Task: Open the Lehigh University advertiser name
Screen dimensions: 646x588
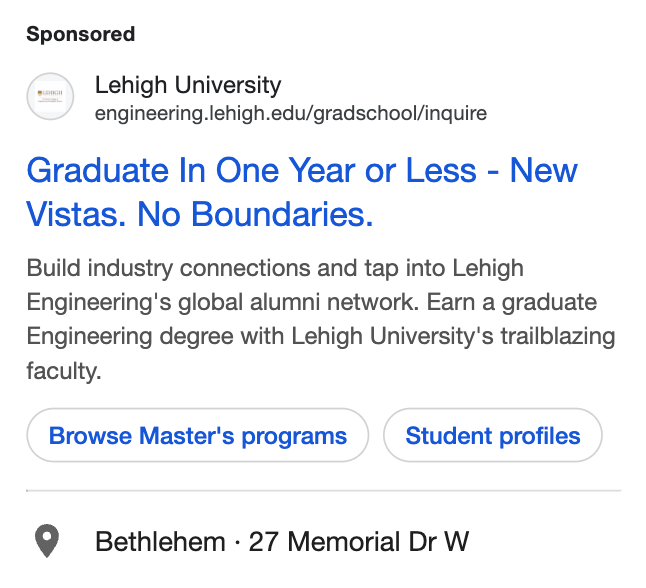Action: point(187,85)
